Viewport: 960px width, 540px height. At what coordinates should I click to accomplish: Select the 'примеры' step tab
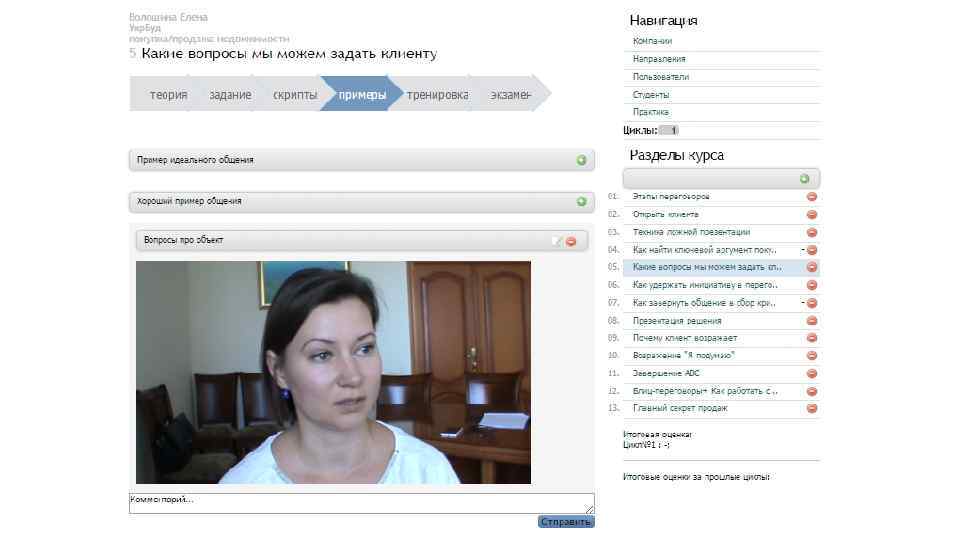(362, 94)
